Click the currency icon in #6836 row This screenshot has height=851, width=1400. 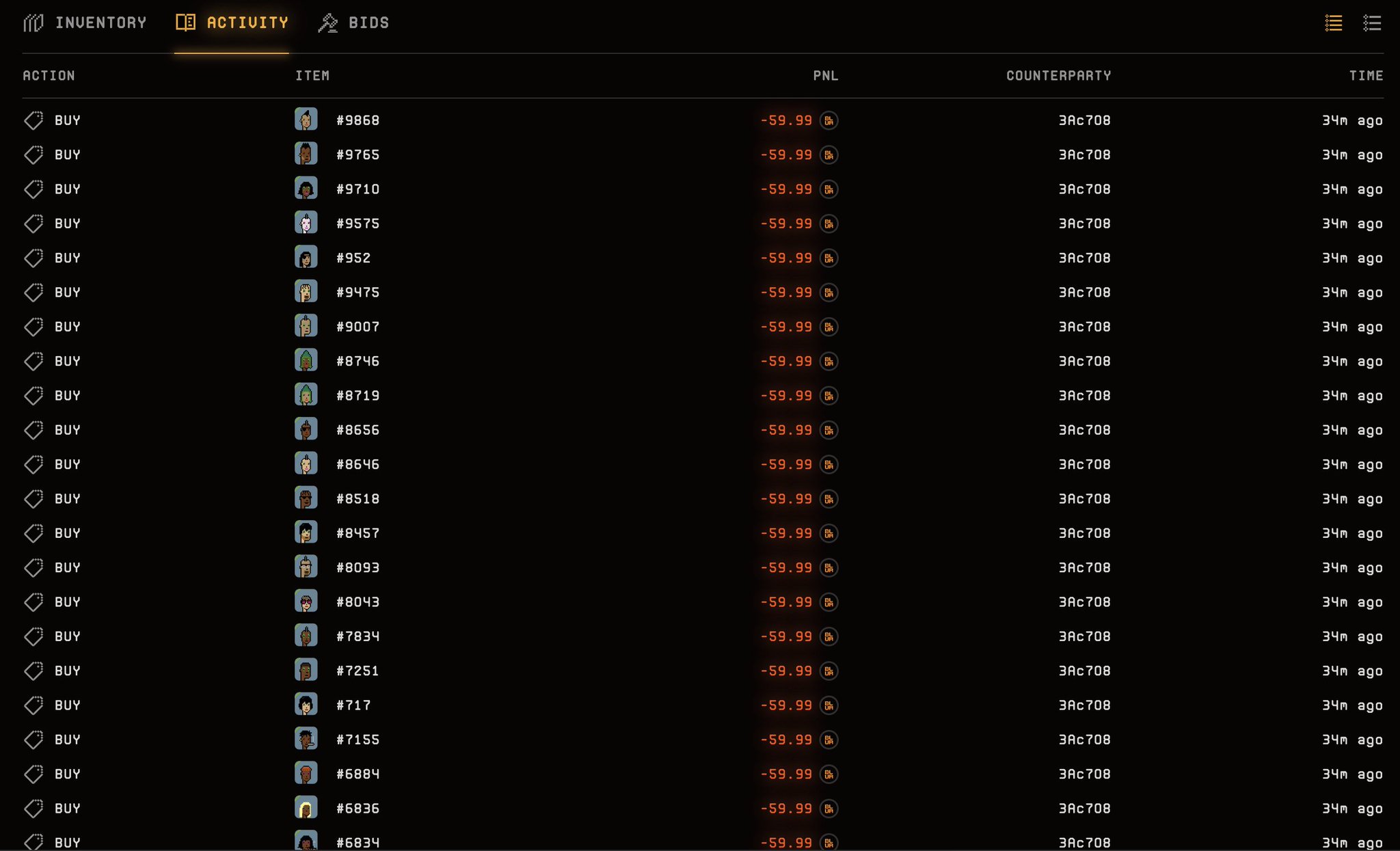pos(829,808)
